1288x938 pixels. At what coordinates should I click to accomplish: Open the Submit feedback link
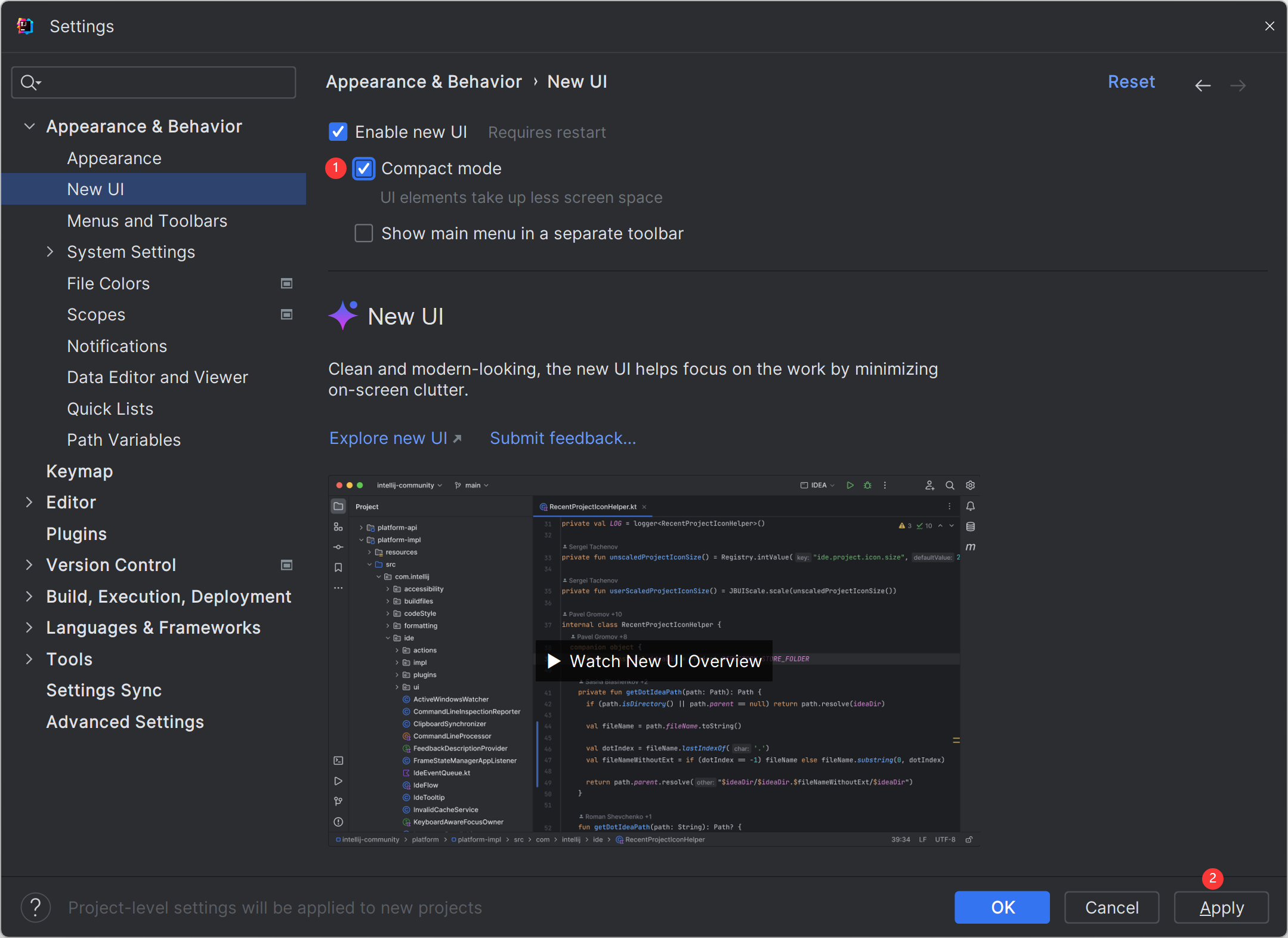tap(563, 438)
